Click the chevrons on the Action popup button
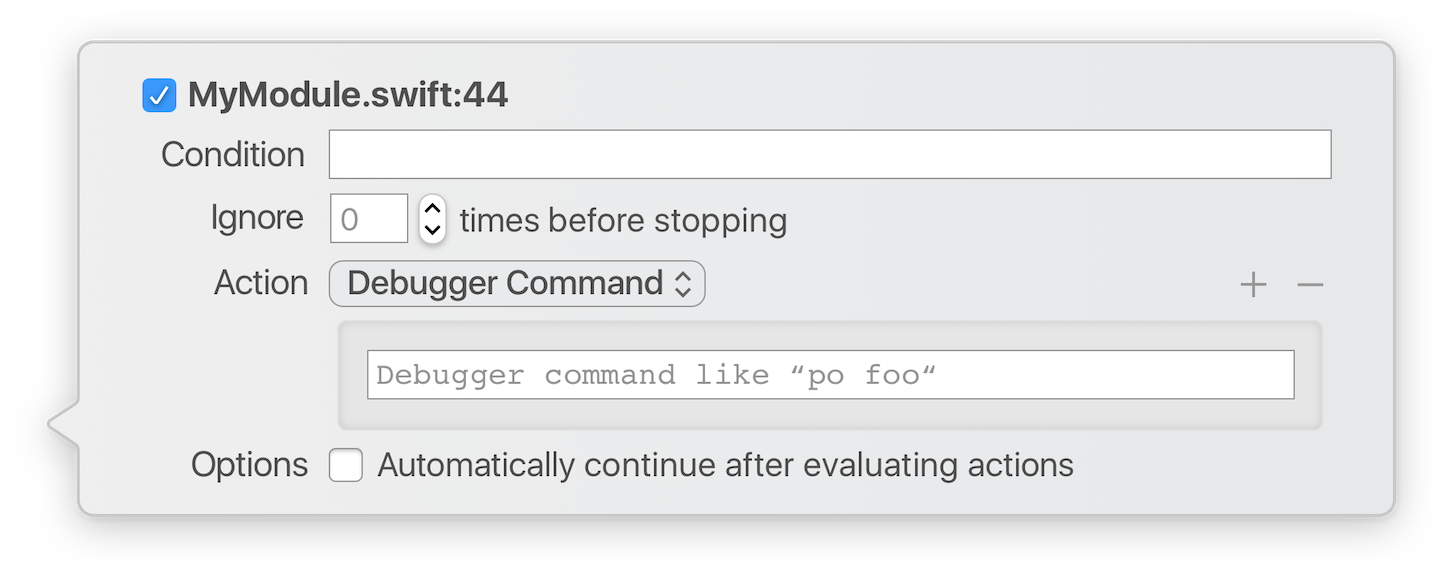The height and width of the screenshot is (573, 1440). 683,284
